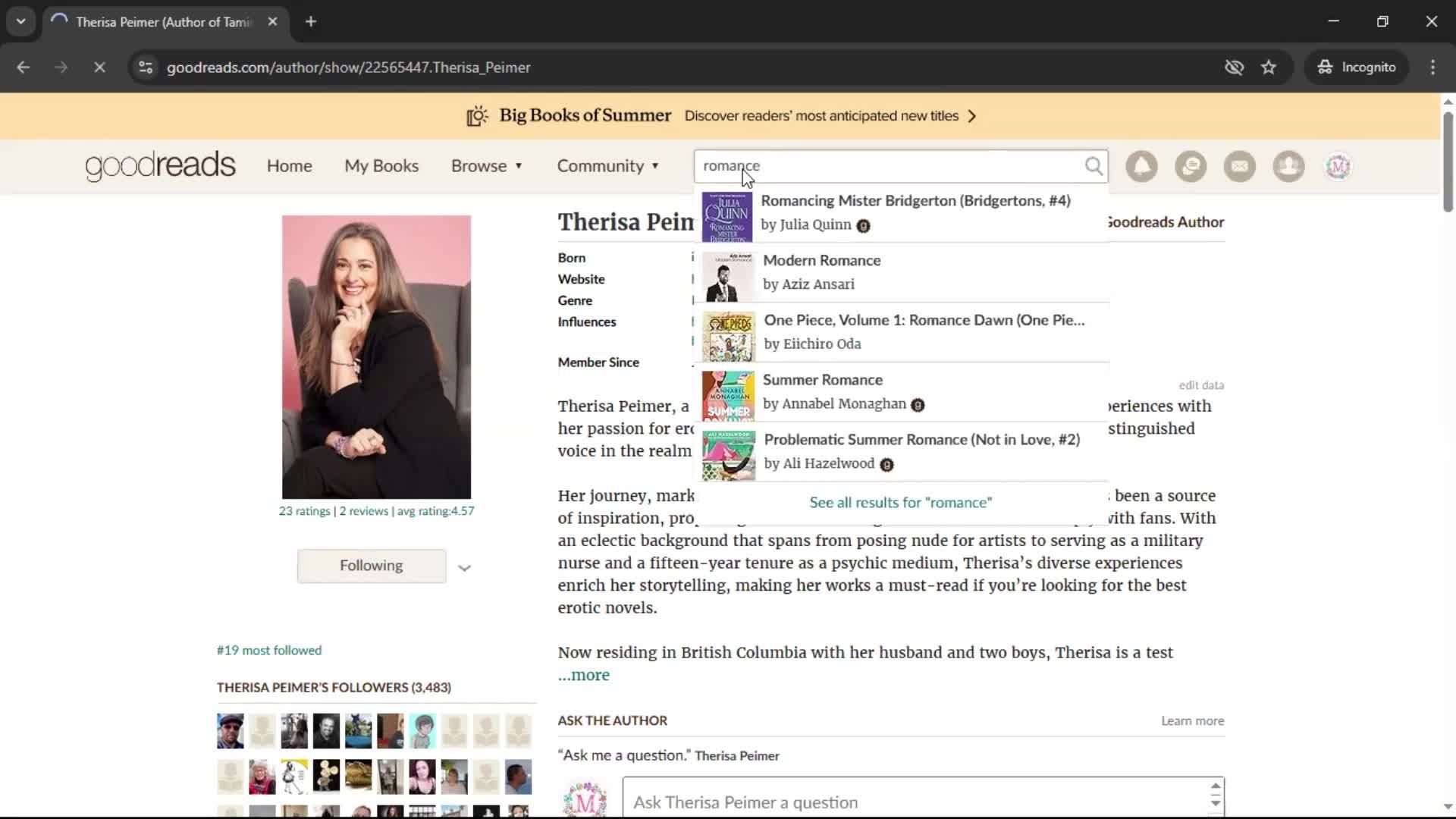Click Problematic Summer Romance cover thumbnail
The height and width of the screenshot is (819, 1456).
(729, 456)
